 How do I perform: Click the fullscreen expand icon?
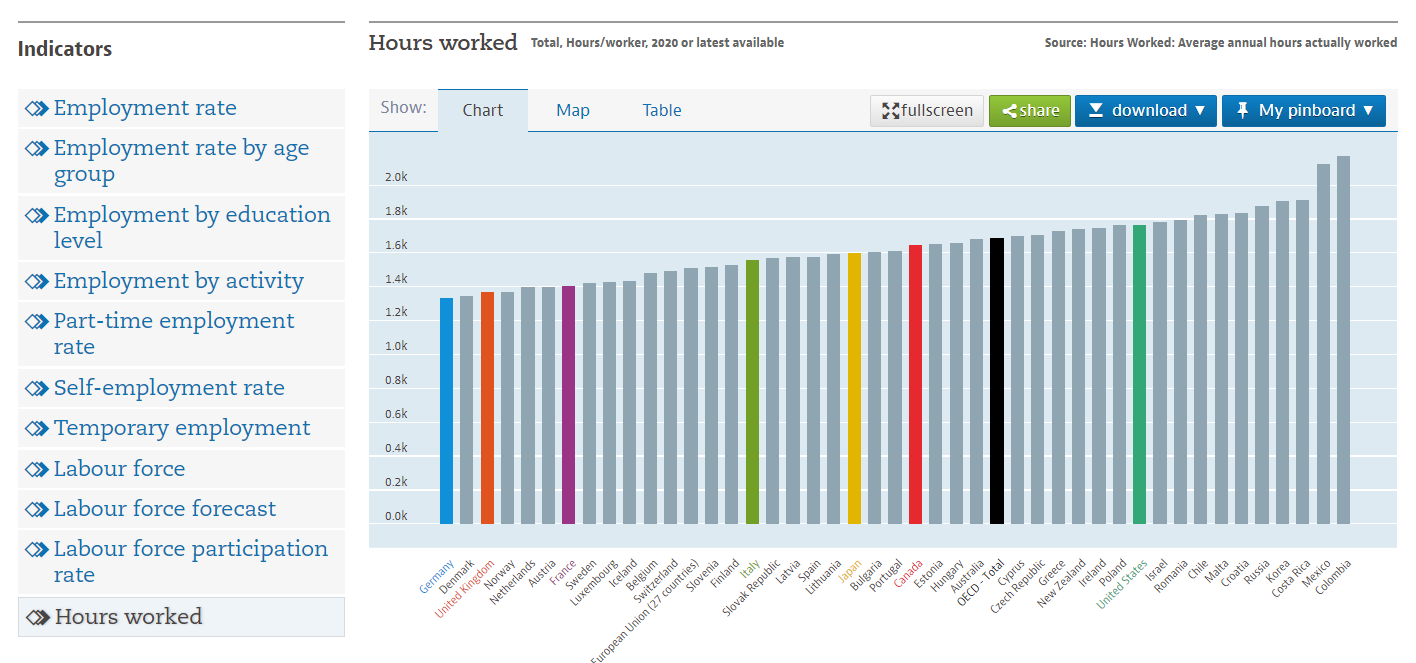890,111
